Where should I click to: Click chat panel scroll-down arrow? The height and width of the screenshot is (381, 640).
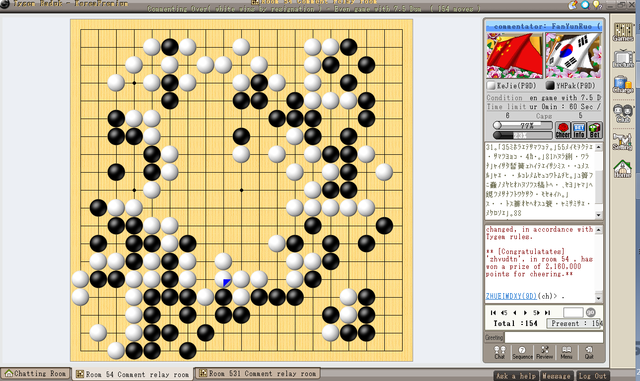click(599, 298)
